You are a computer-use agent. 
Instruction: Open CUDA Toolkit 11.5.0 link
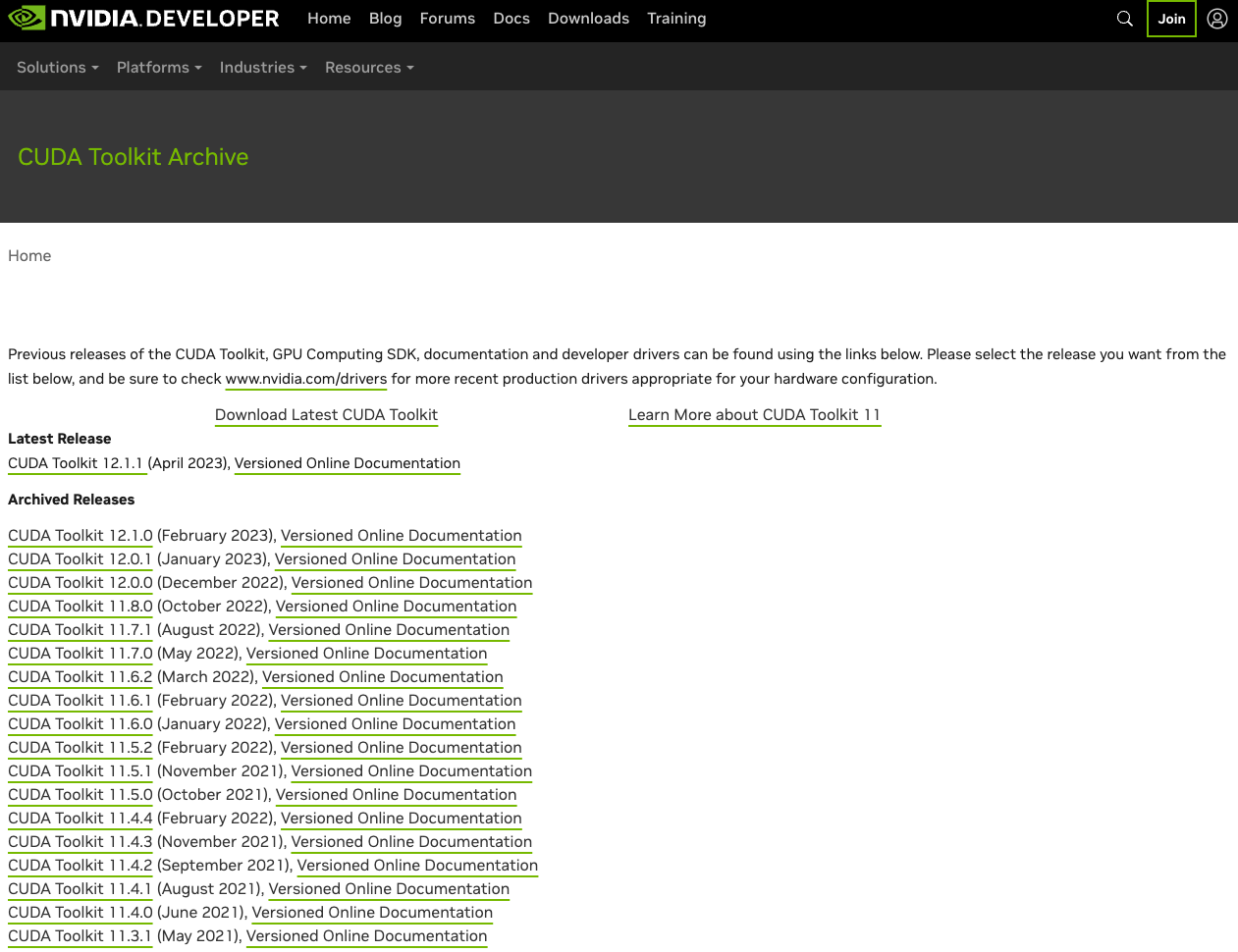click(x=81, y=795)
